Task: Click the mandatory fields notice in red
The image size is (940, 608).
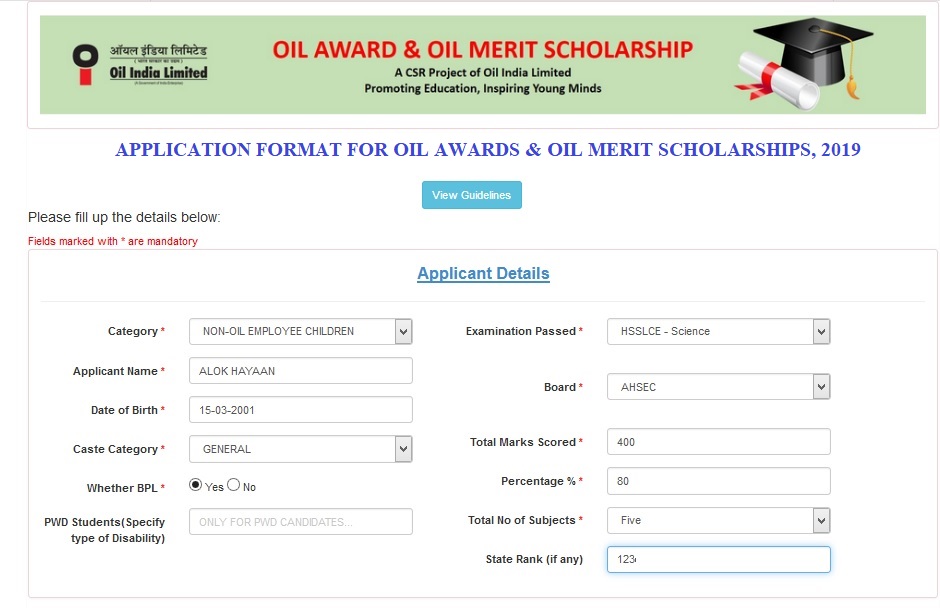Action: [113, 241]
